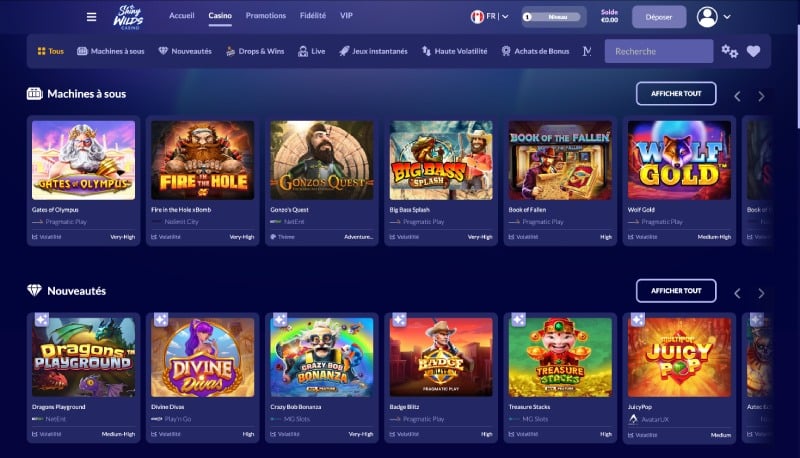Open the Fire in the Hole thumbnail

[203, 160]
